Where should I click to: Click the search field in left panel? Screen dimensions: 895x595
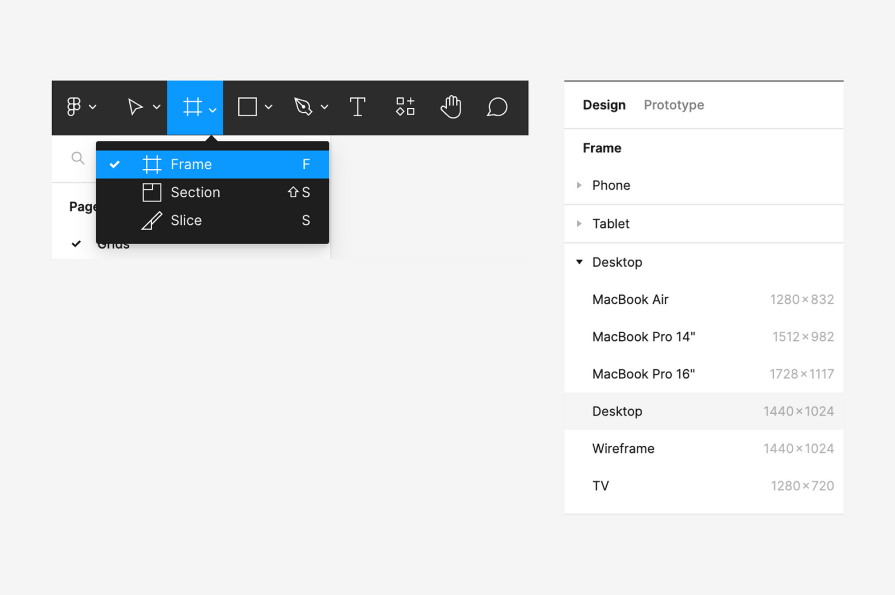pos(77,158)
